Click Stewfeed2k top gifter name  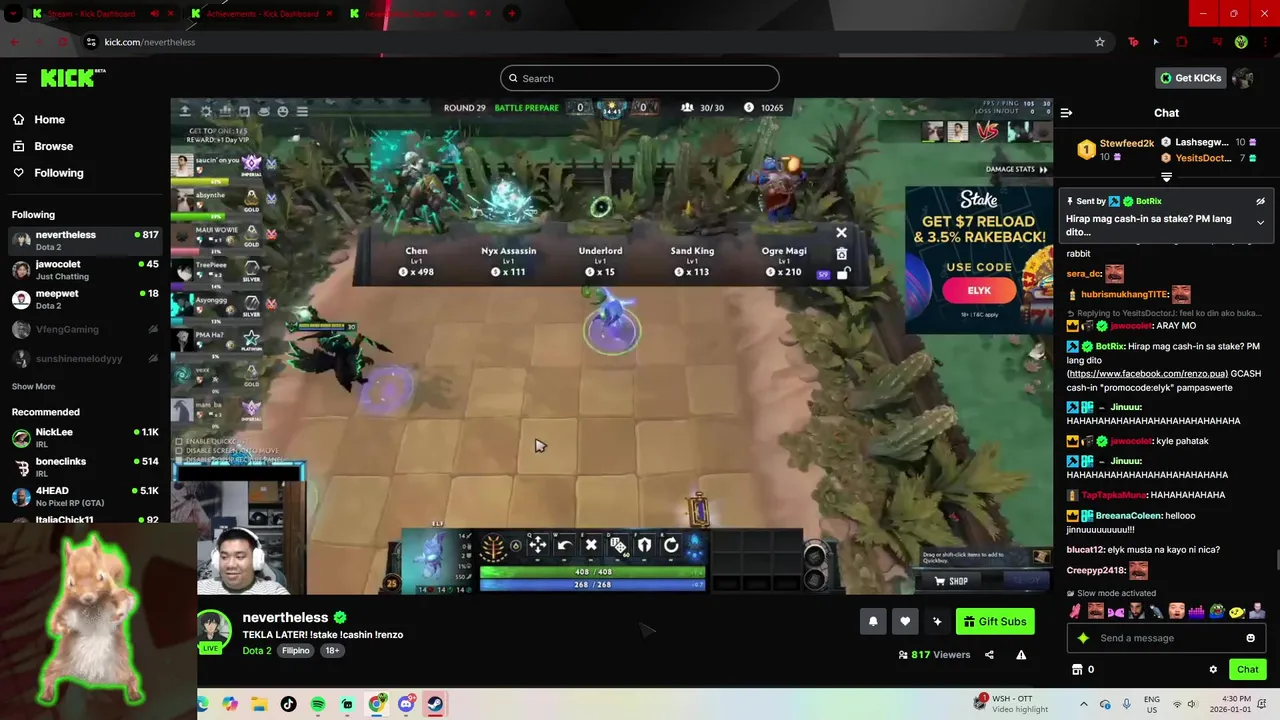pyautogui.click(x=1127, y=143)
